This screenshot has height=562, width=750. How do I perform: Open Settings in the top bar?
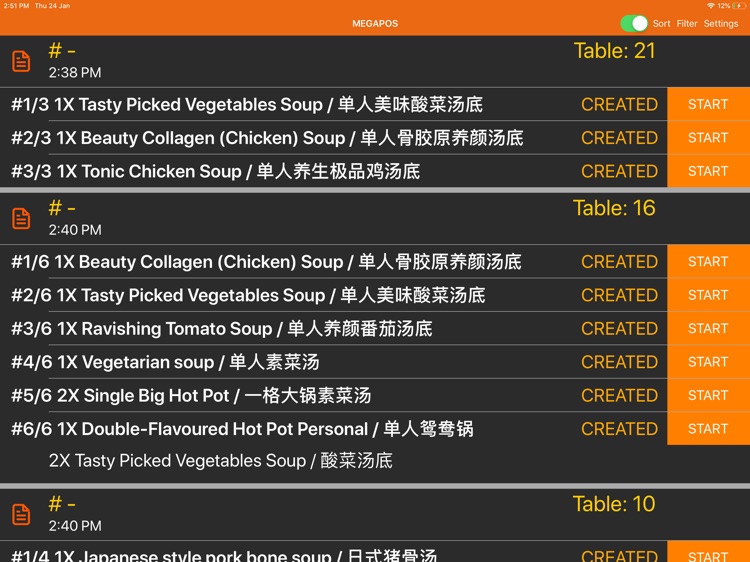coord(721,23)
